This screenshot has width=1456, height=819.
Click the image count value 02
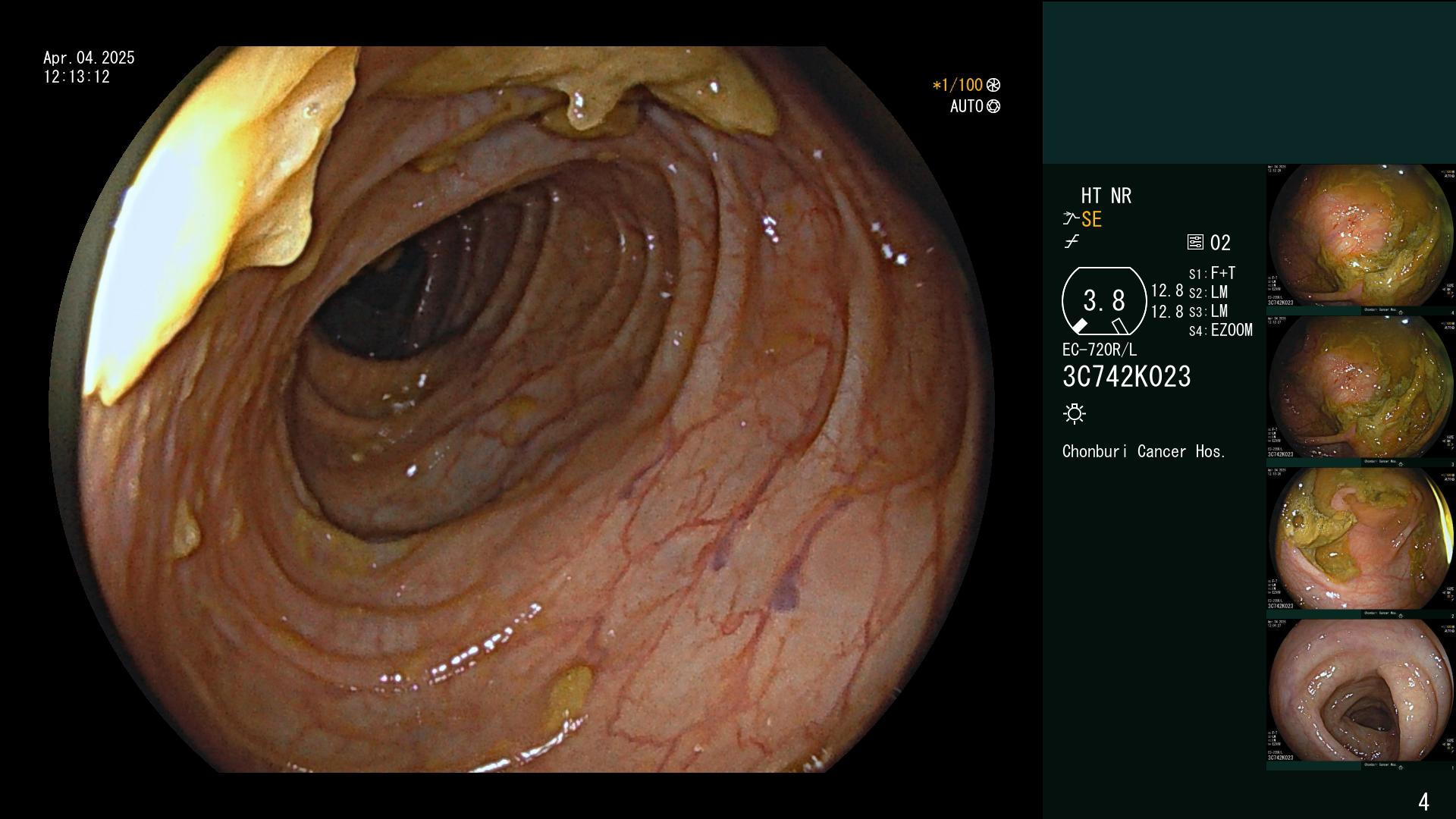tap(1220, 243)
